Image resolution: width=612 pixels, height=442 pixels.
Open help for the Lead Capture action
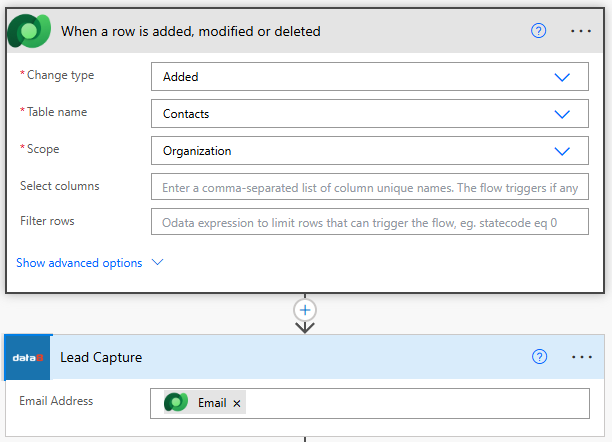(x=539, y=357)
